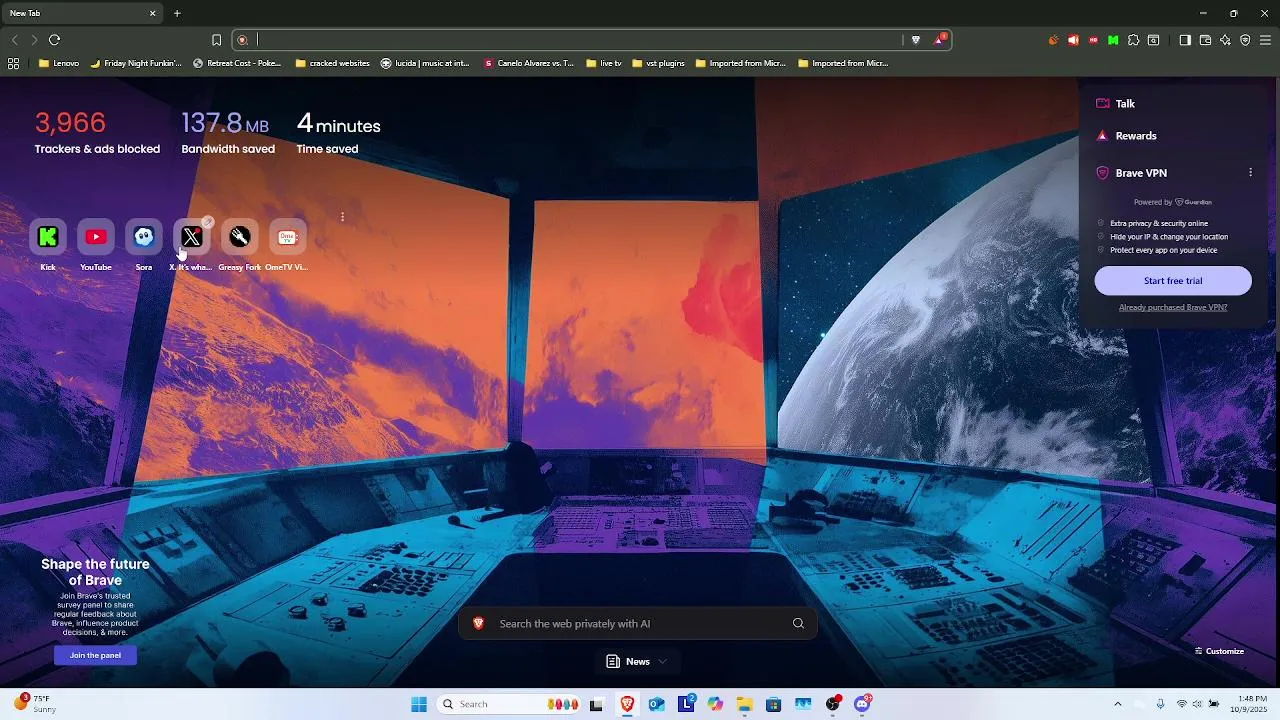Image resolution: width=1280 pixels, height=720 pixels.
Task: Expand the News dropdown chevron
Action: pyautogui.click(x=662, y=662)
